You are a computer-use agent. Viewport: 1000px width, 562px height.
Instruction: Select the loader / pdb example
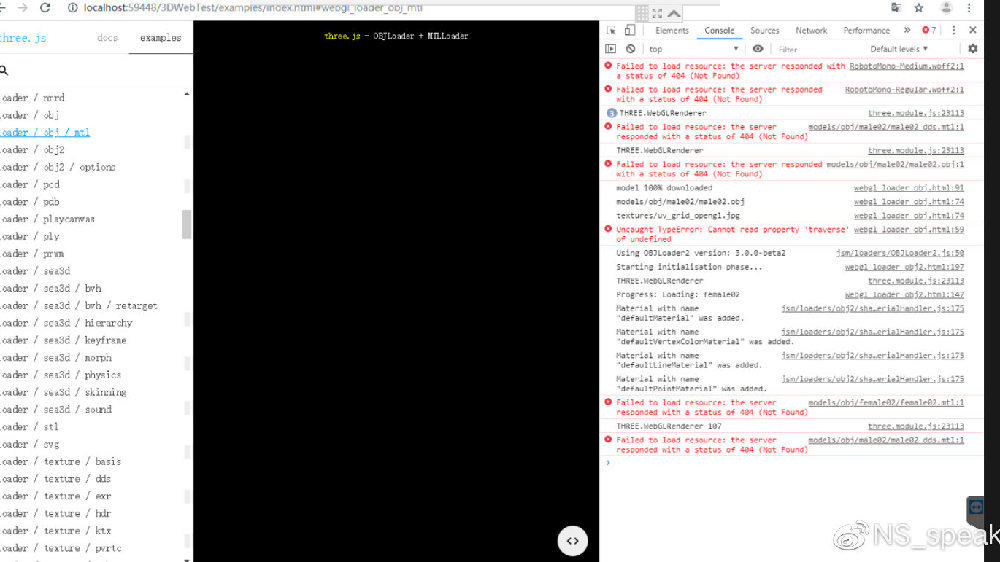(x=30, y=202)
